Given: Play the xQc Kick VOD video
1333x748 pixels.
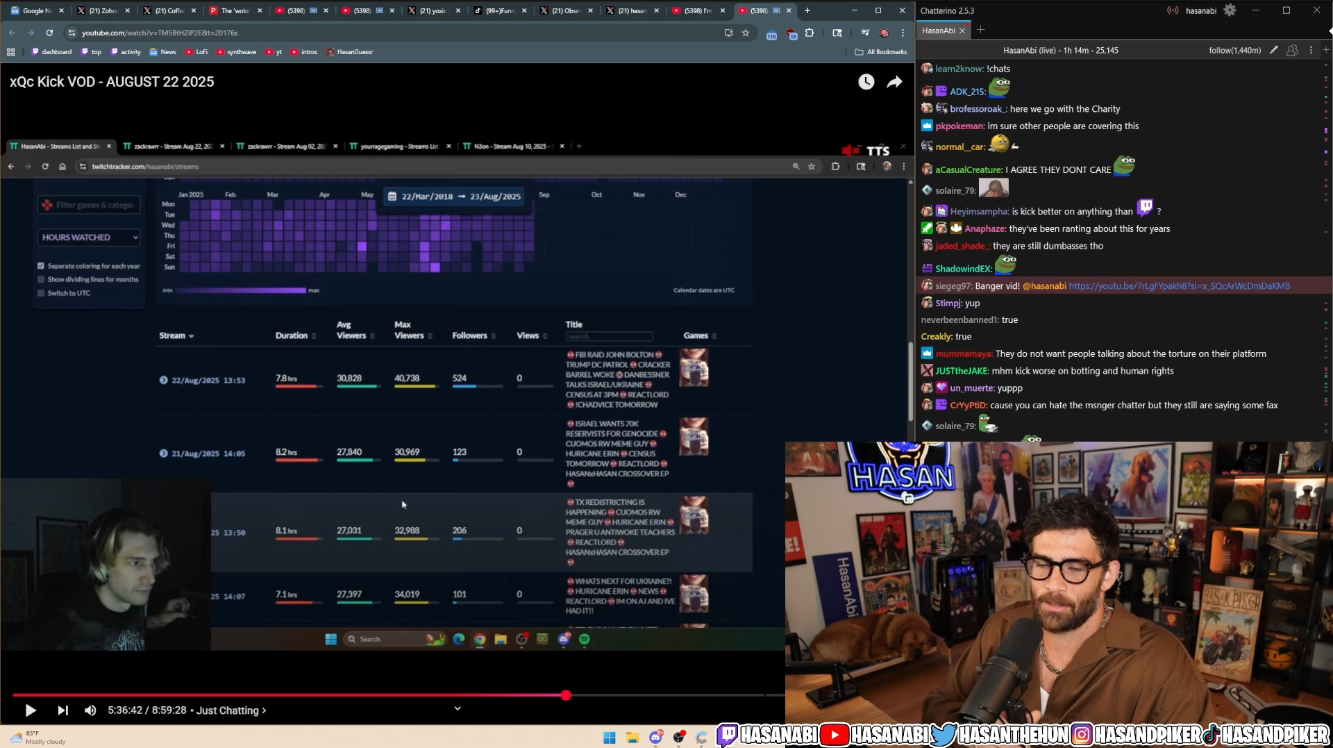Looking at the screenshot, I should 30,710.
